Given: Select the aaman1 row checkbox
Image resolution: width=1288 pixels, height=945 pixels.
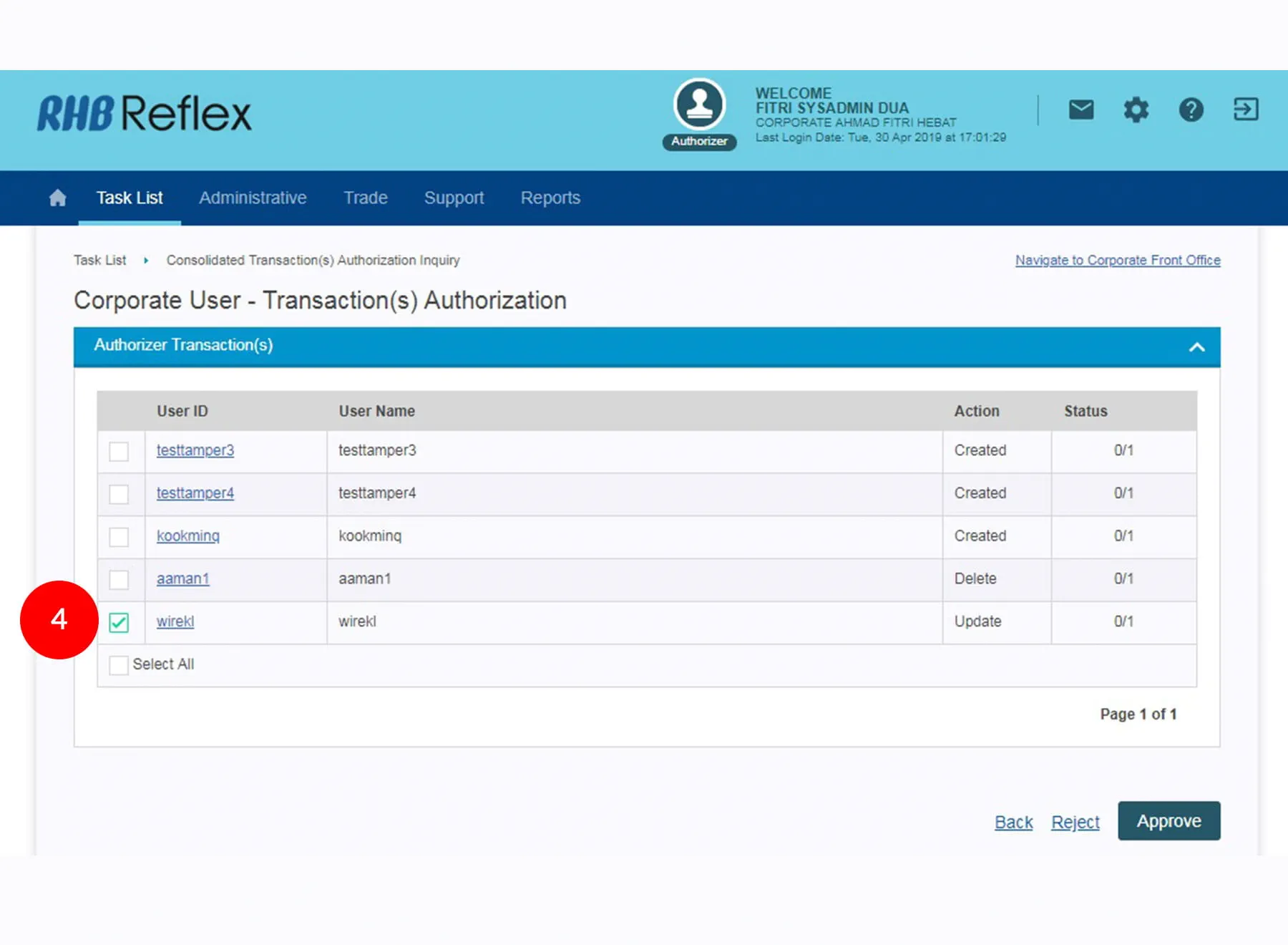Looking at the screenshot, I should pyautogui.click(x=119, y=580).
